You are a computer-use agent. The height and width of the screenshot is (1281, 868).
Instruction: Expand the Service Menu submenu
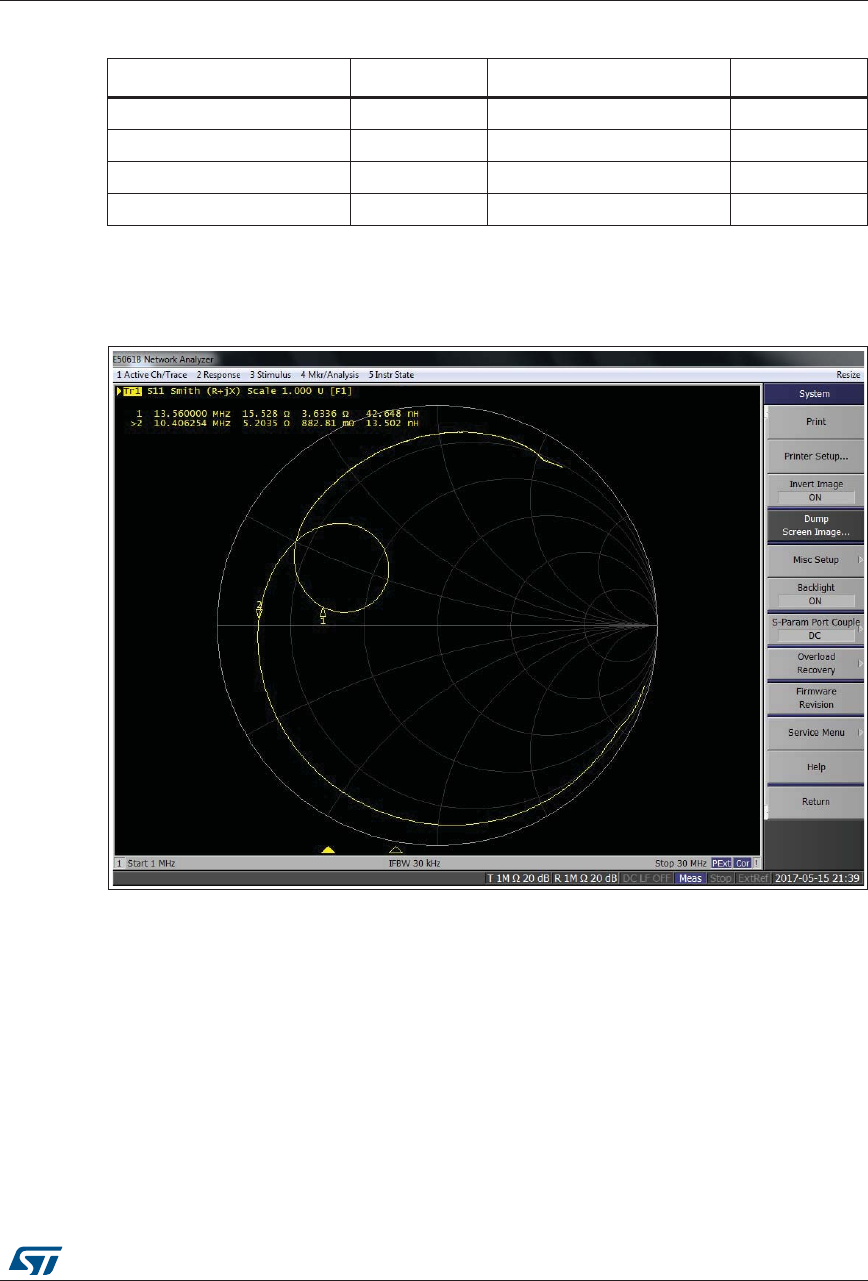815,732
